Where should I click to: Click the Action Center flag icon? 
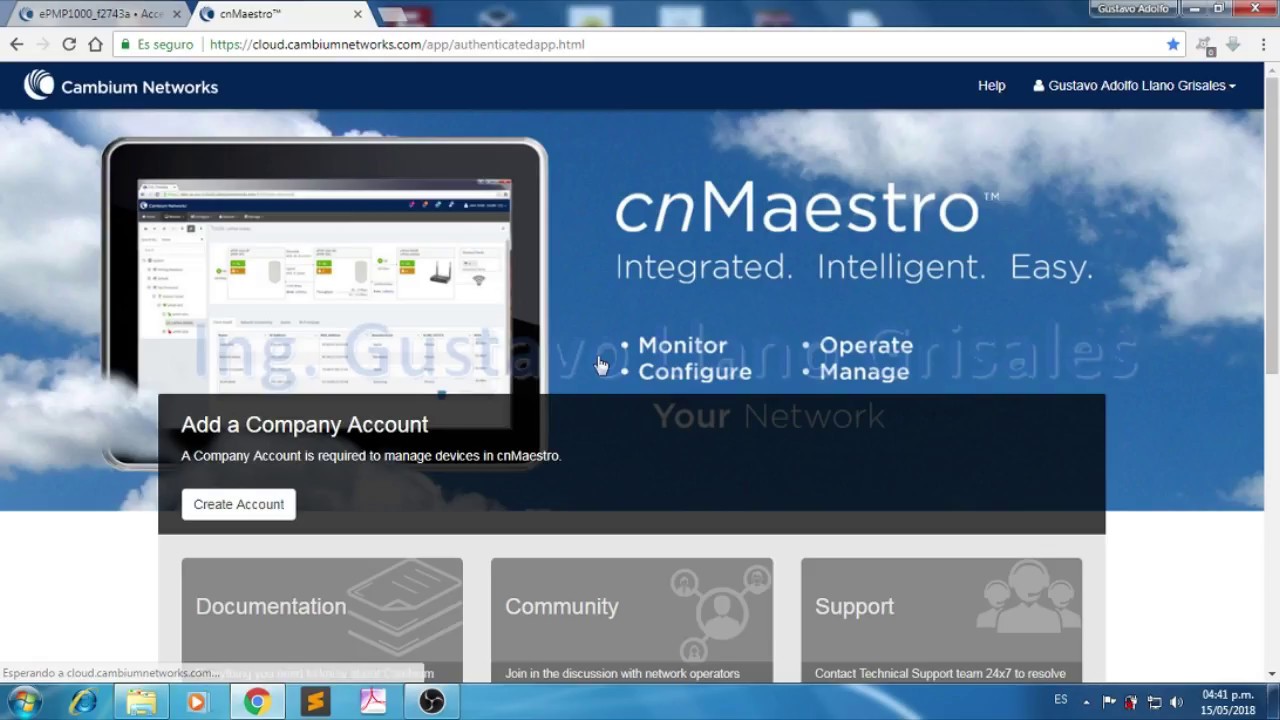pos(1109,702)
